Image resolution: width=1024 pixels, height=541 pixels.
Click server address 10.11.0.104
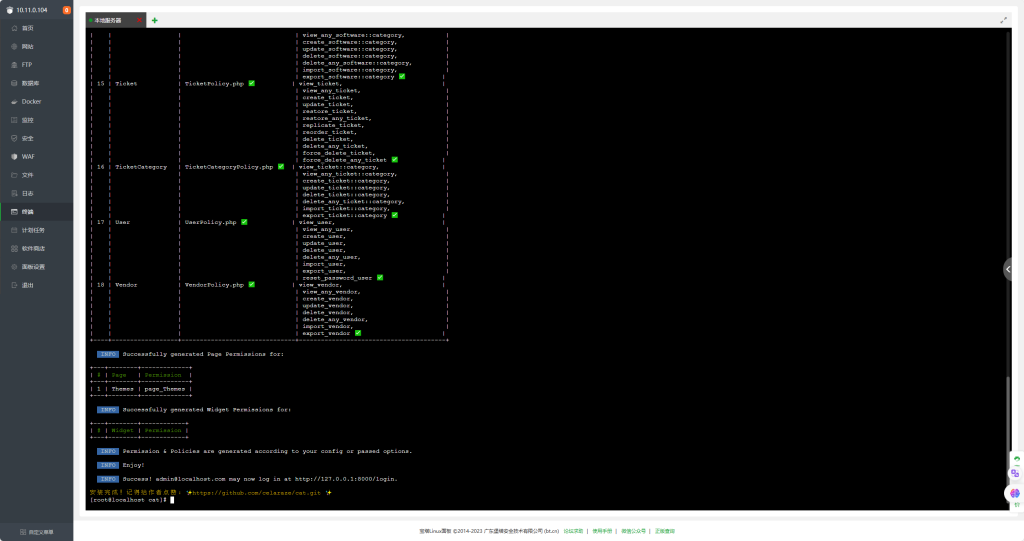(32, 10)
